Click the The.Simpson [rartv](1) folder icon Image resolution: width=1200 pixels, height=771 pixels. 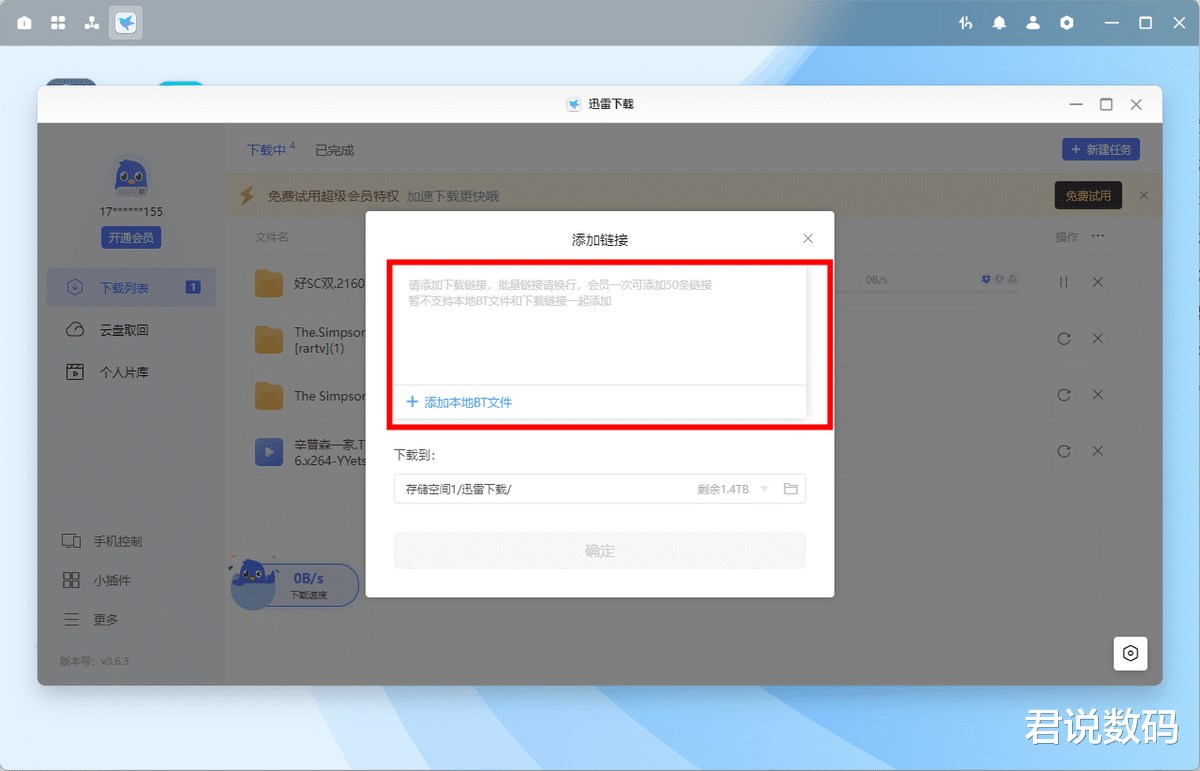(268, 340)
